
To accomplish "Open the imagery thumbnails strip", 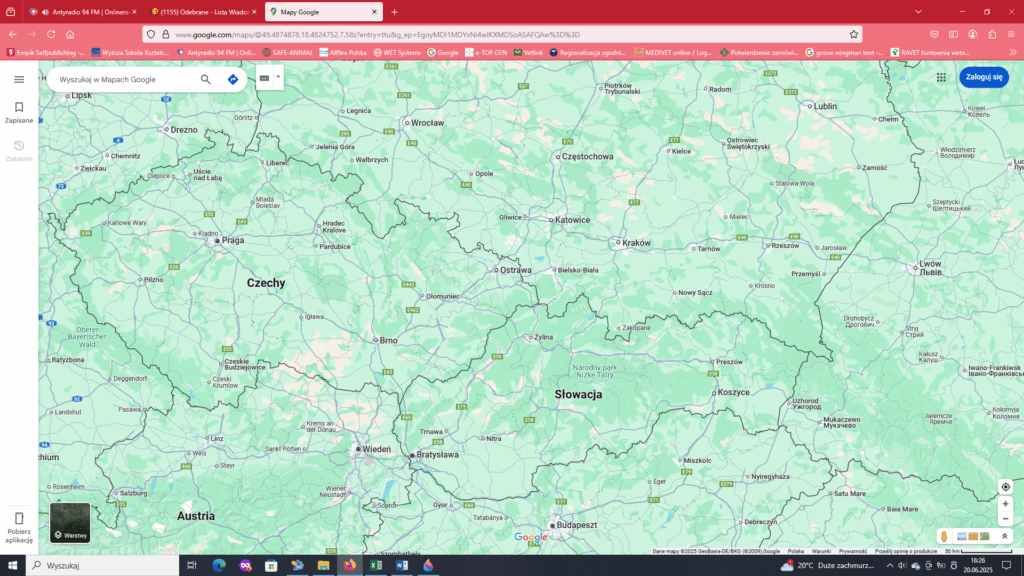I will pos(973,536).
